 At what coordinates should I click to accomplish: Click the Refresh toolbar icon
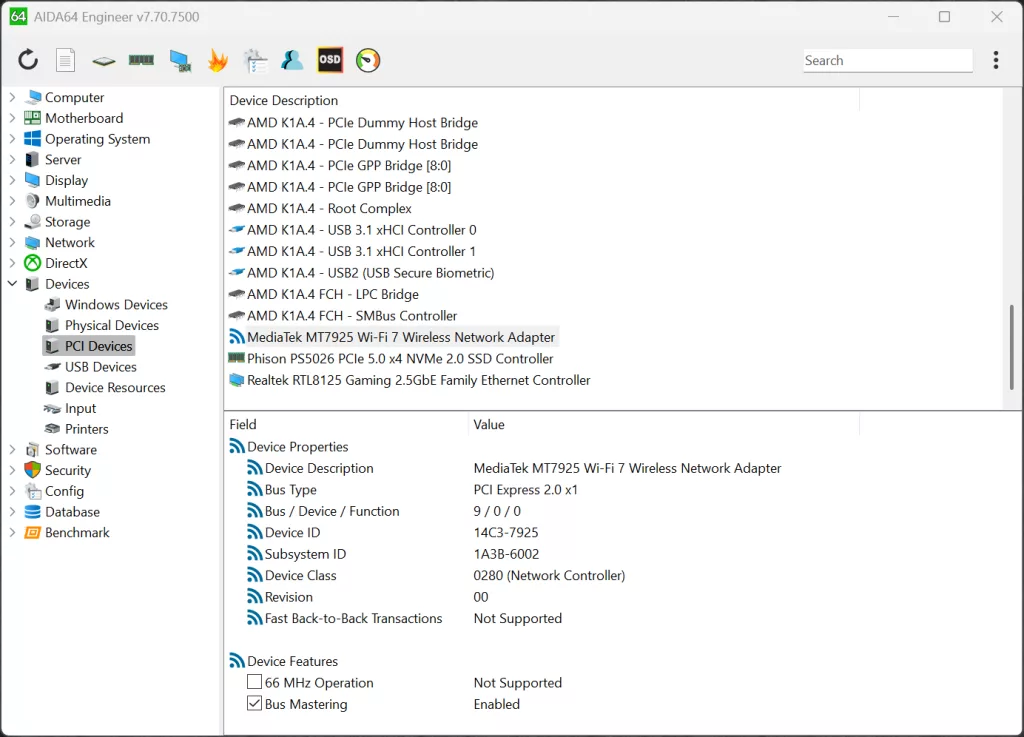click(27, 60)
